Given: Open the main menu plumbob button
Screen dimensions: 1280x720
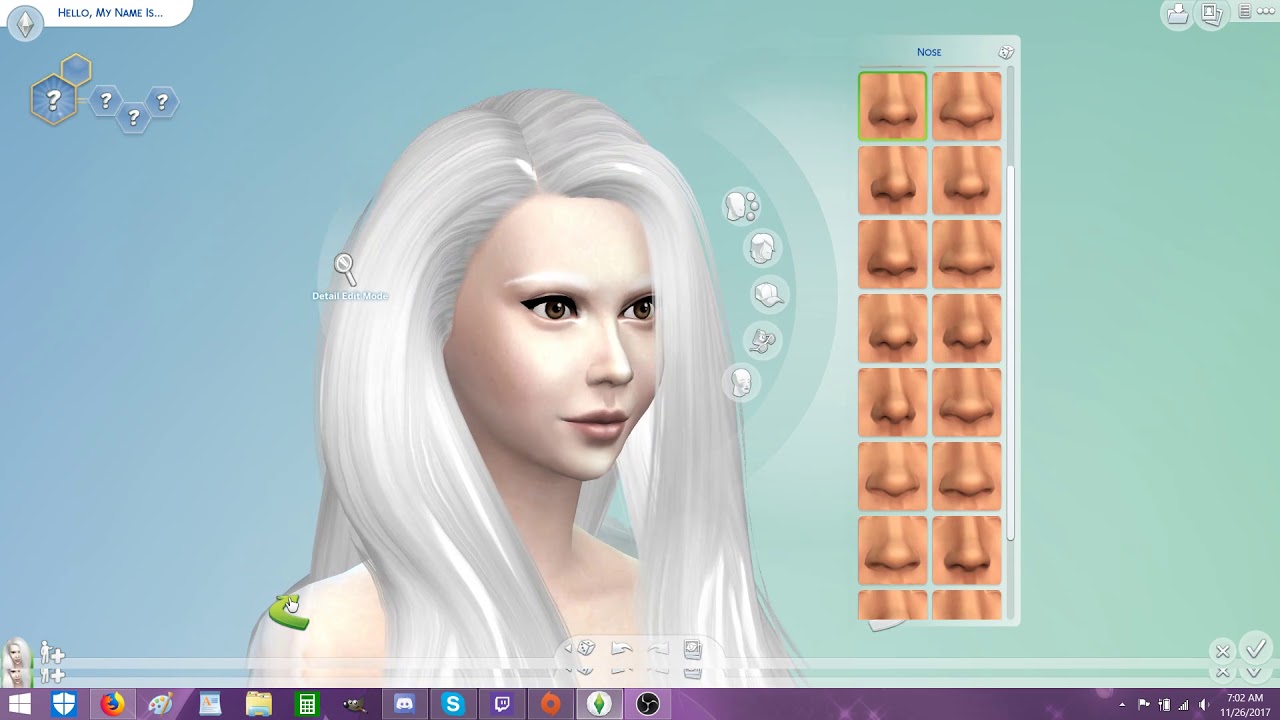Looking at the screenshot, I should tap(25, 23).
